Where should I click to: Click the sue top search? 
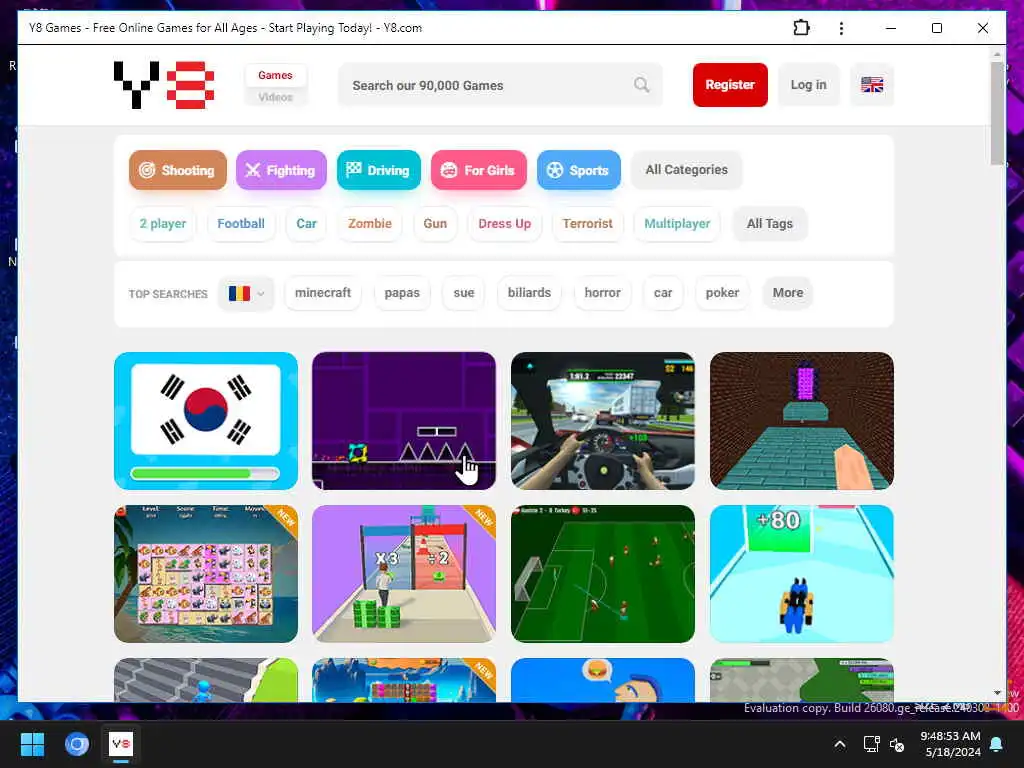click(x=464, y=293)
